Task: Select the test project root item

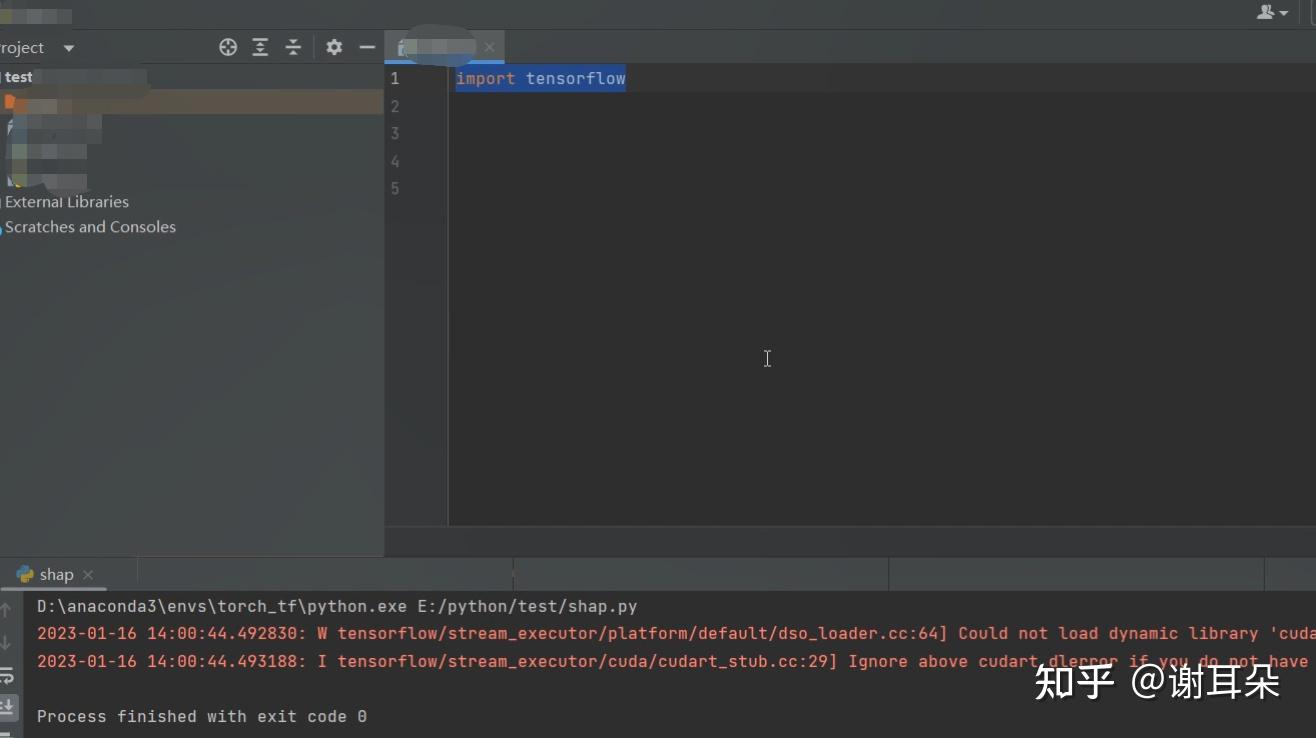Action: pyautogui.click(x=18, y=77)
